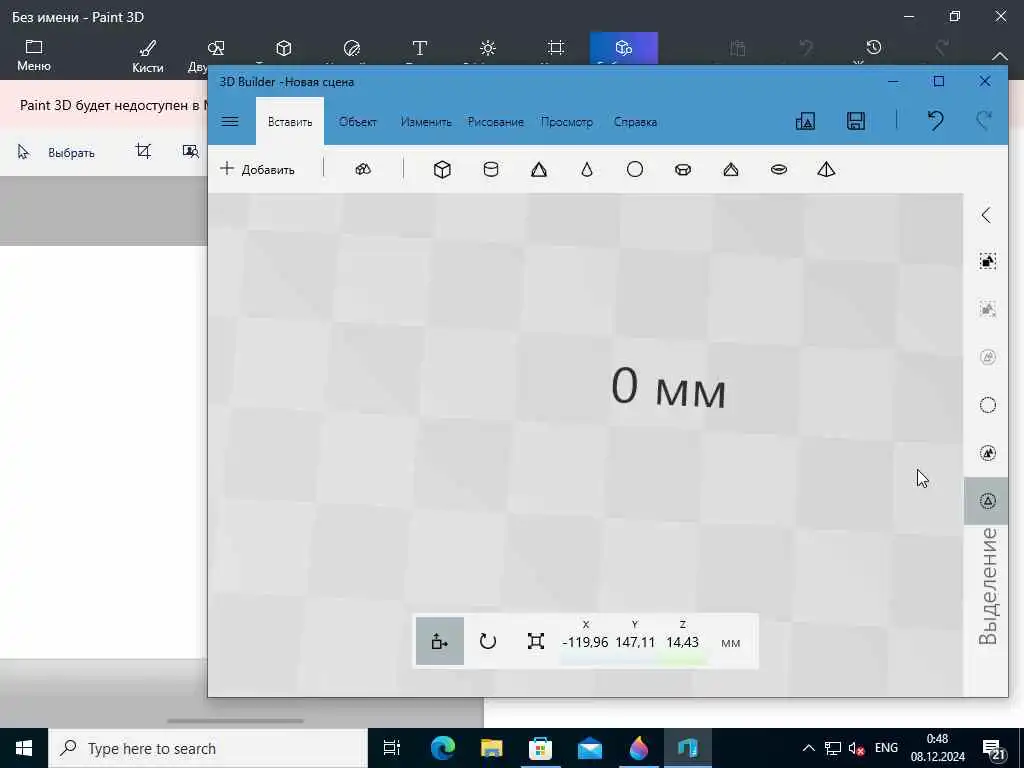Open the Рисование tab
The width and height of the screenshot is (1024, 768).
click(496, 122)
